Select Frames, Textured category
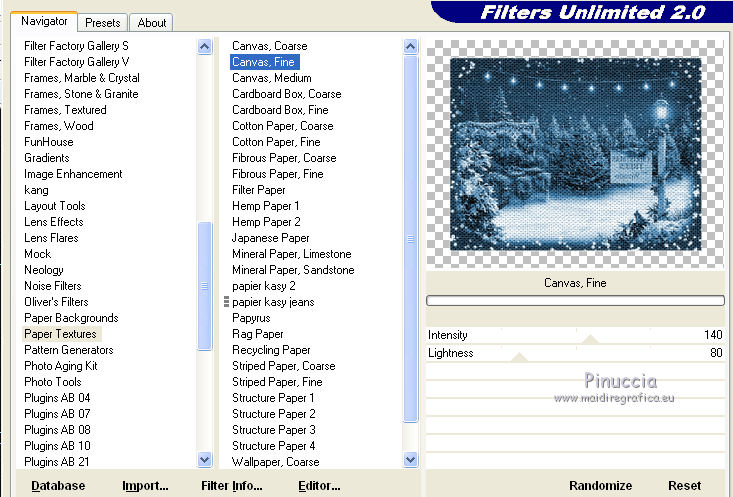Image resolution: width=733 pixels, height=497 pixels. 65,110
